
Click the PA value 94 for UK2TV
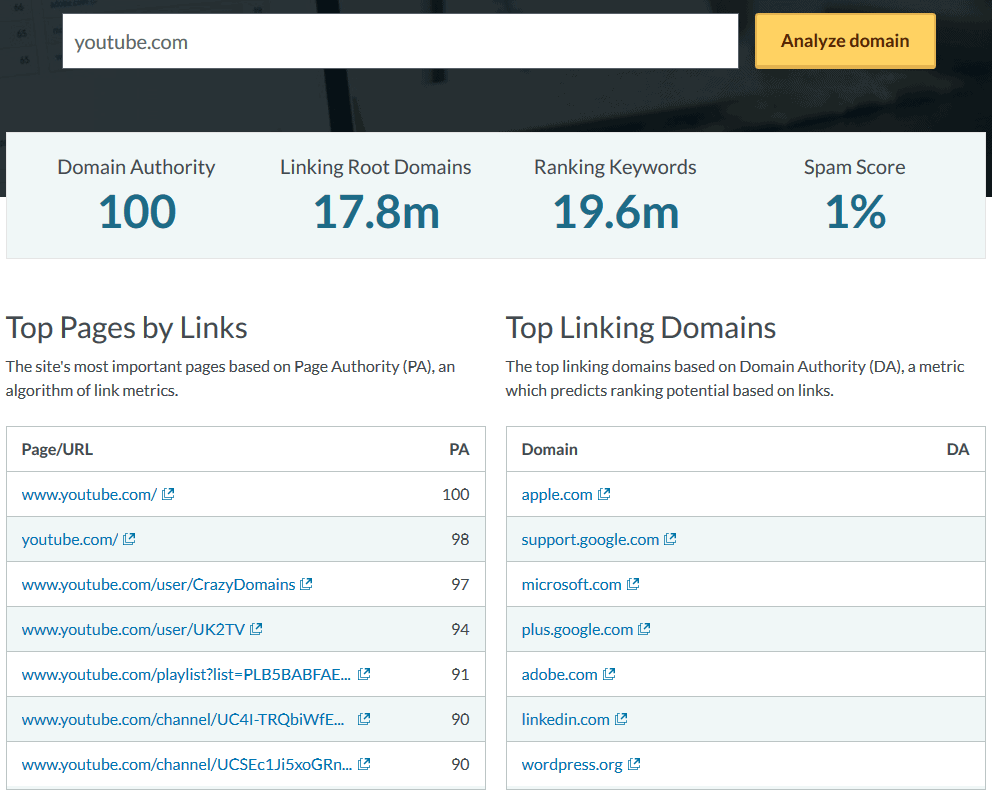[460, 629]
